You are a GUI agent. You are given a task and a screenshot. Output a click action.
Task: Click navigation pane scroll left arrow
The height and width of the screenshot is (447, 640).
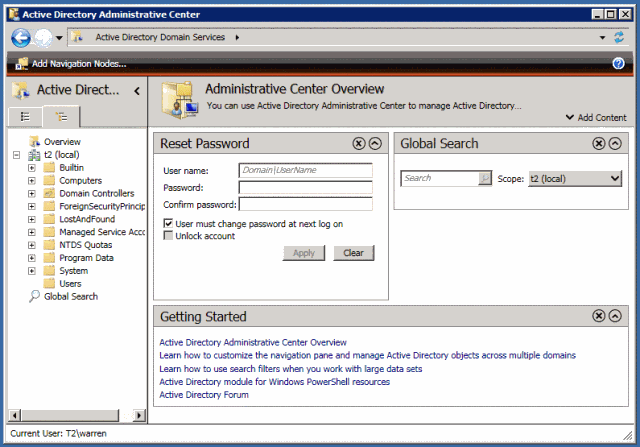(x=14, y=416)
